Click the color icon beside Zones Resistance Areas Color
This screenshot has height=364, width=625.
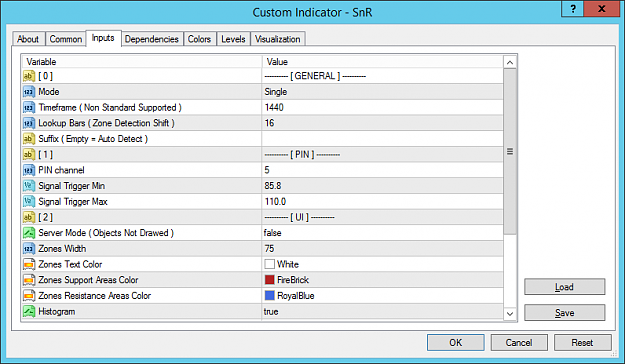(29, 296)
